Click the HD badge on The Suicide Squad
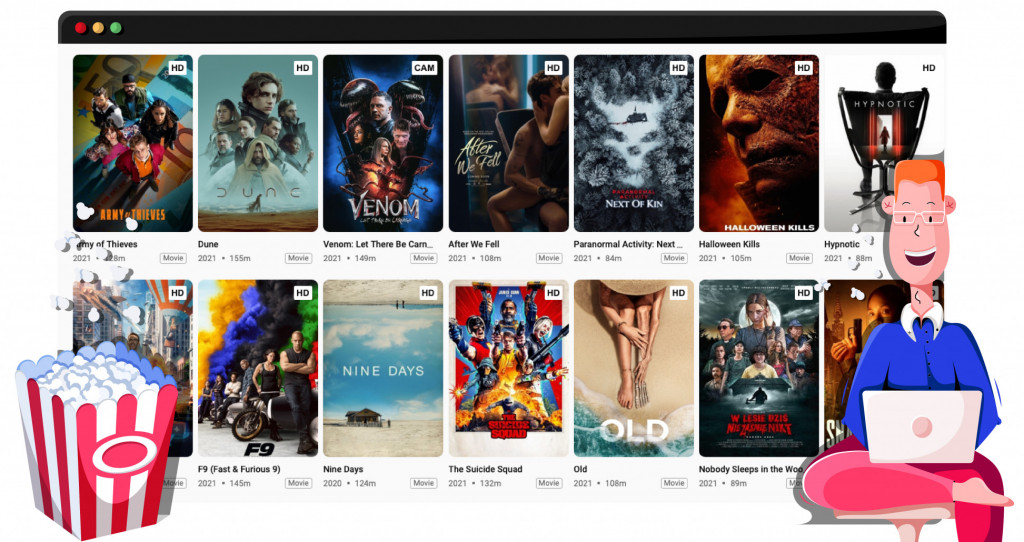Viewport: 1024px width, 542px height. pos(554,293)
